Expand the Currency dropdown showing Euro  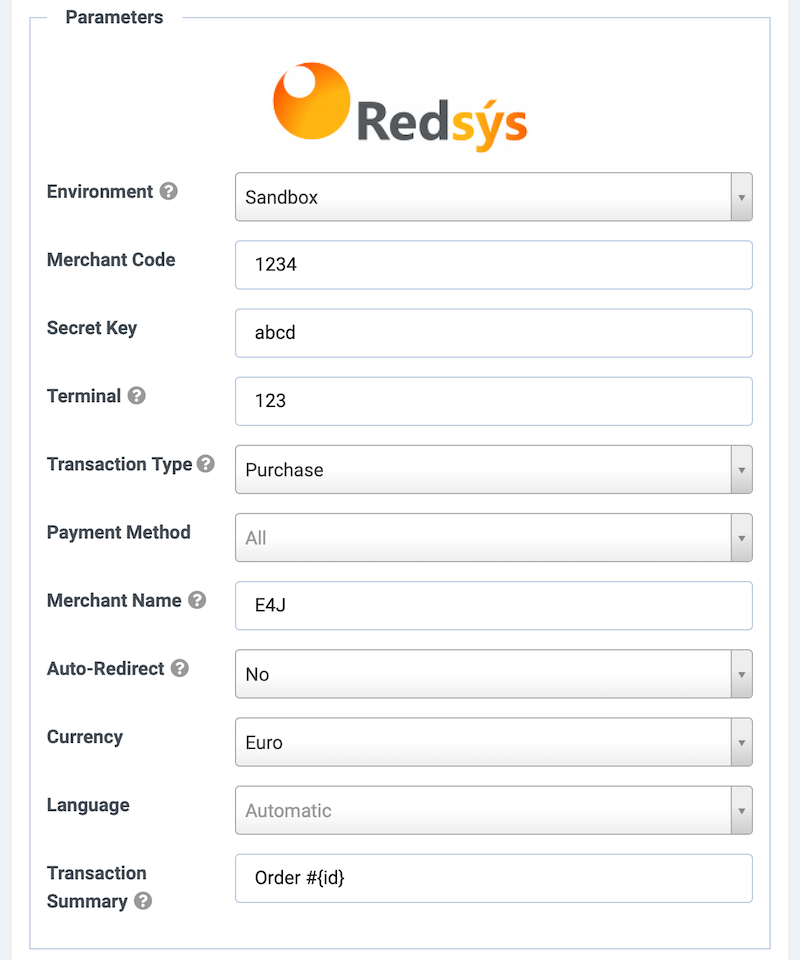pos(483,741)
